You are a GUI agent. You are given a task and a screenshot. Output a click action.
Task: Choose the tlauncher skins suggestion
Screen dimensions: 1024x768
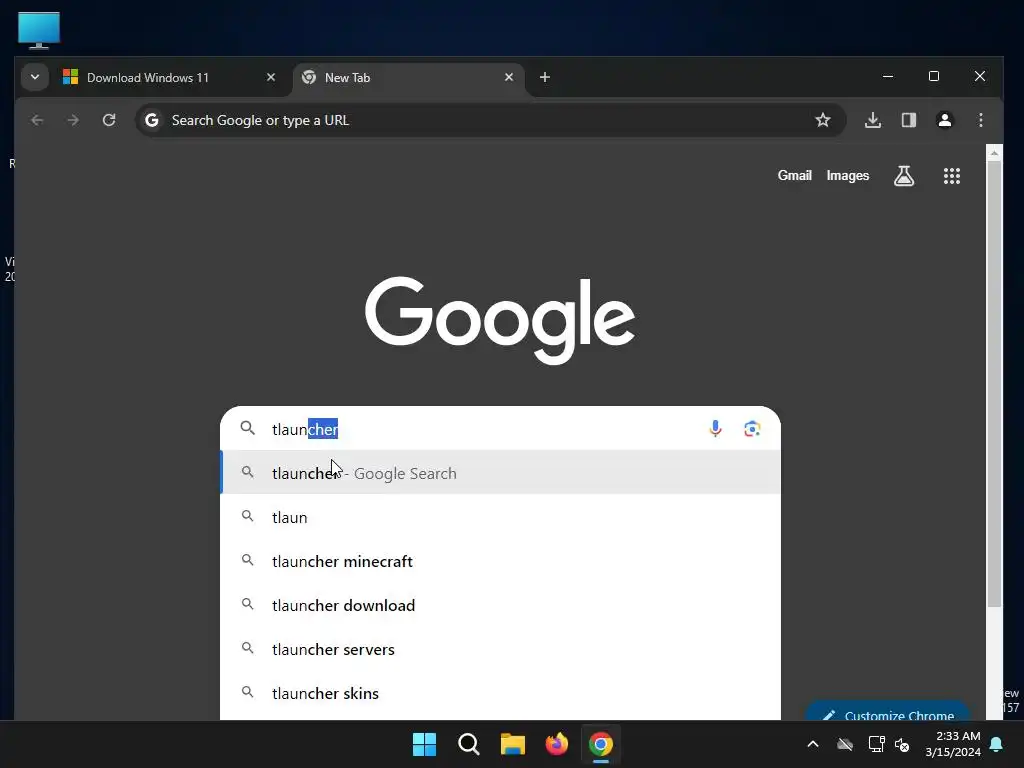500,693
